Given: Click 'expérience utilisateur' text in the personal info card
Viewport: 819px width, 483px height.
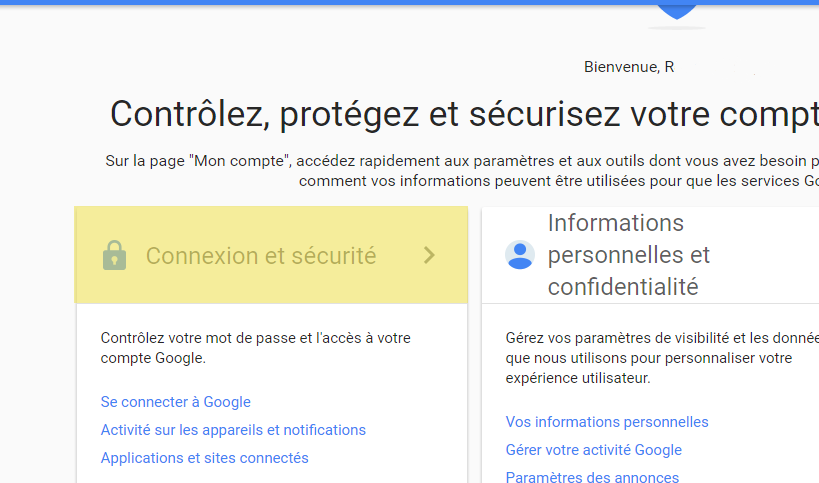Looking at the screenshot, I should pos(578,378).
